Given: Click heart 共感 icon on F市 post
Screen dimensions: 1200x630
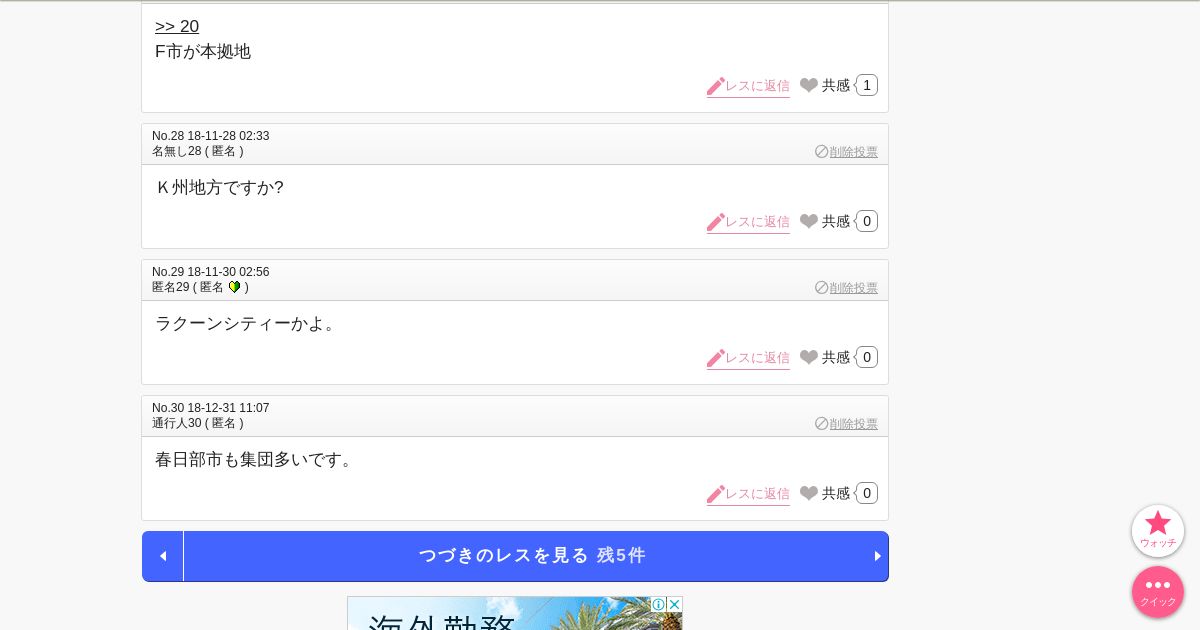Looking at the screenshot, I should [809, 85].
